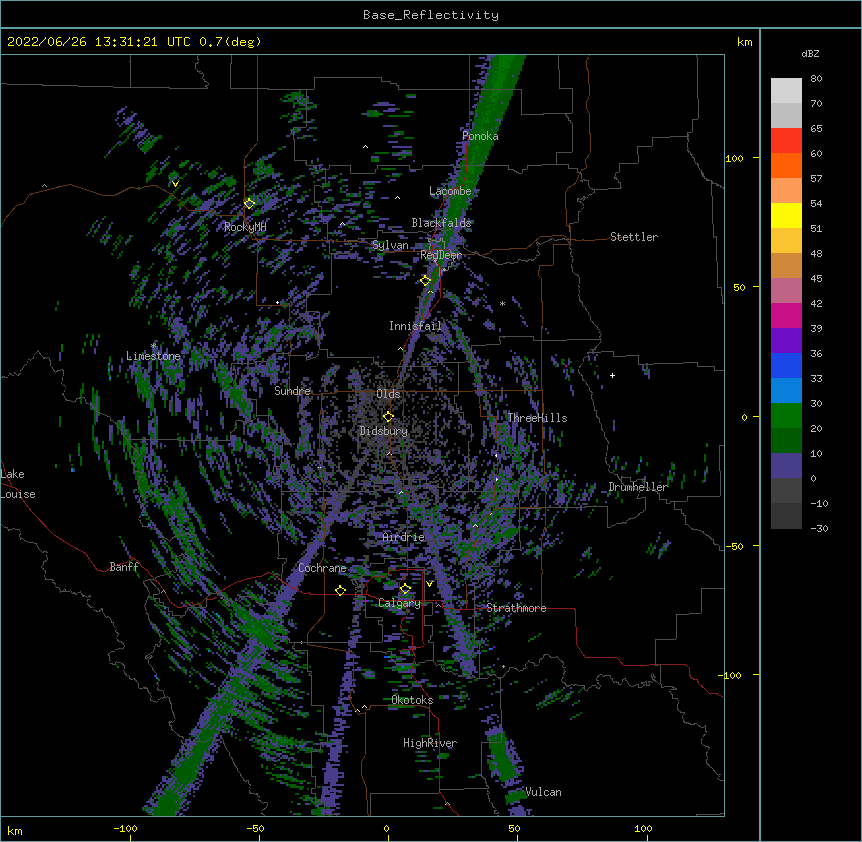
Task: Choose the purple 39 dBZ legend swatch
Action: [x=786, y=341]
